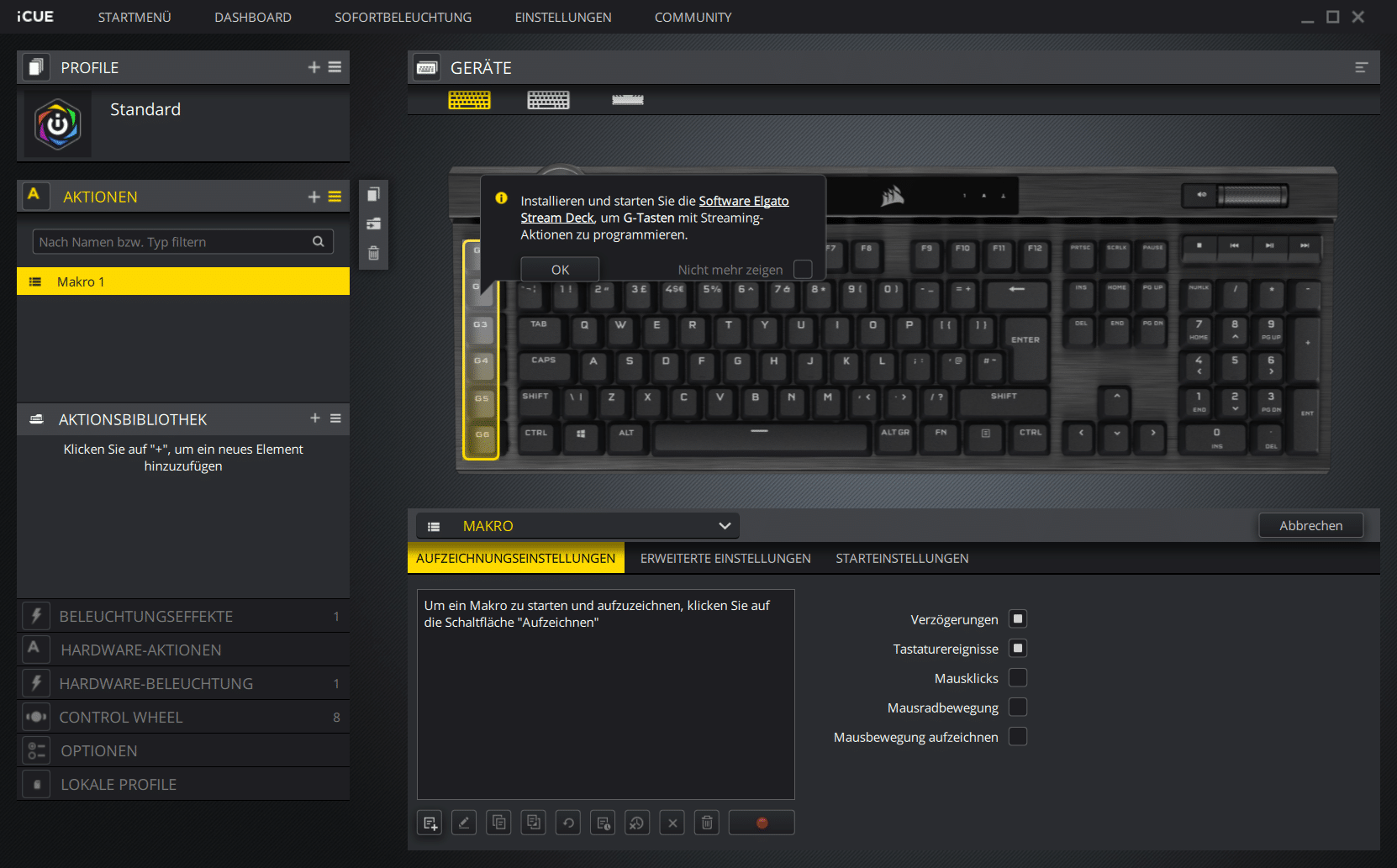
Task: Click the copy macro events icon
Action: [x=498, y=823]
